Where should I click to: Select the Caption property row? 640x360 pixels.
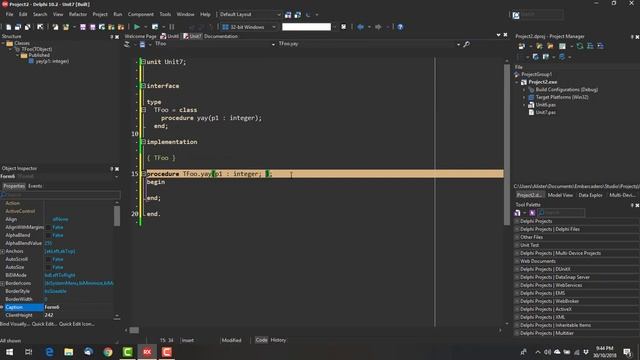[x=57, y=307]
